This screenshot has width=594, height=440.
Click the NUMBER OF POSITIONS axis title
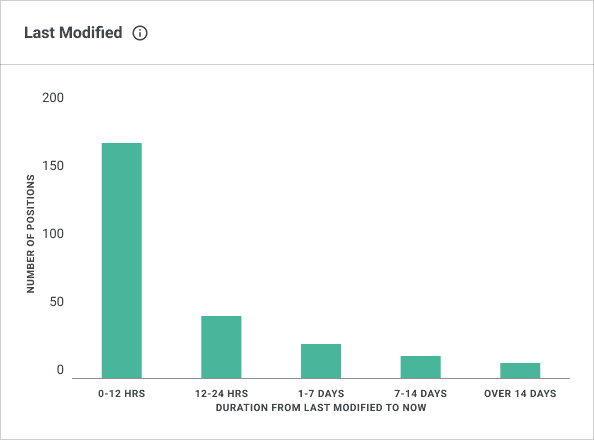click(31, 234)
